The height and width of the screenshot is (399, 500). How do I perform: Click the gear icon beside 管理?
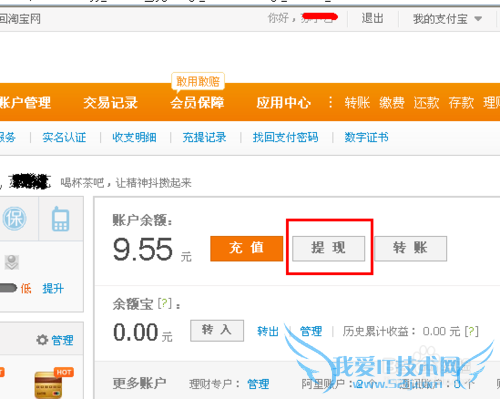pos(42,340)
